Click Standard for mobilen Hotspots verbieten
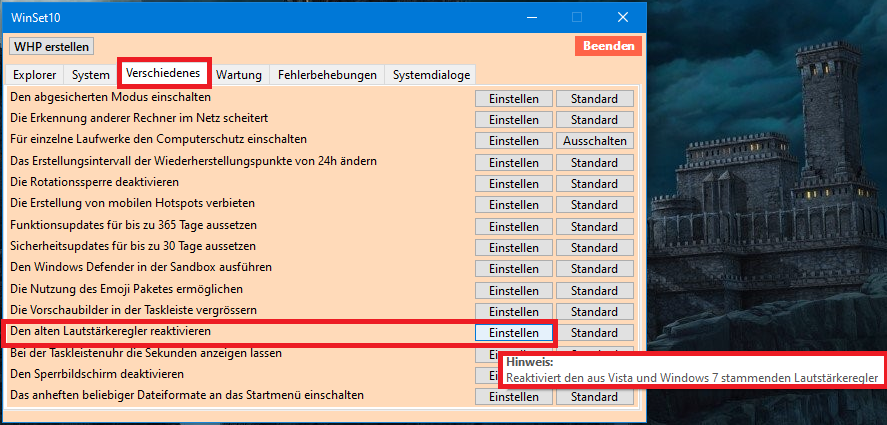Screen dimensions: 887x425 [595, 205]
